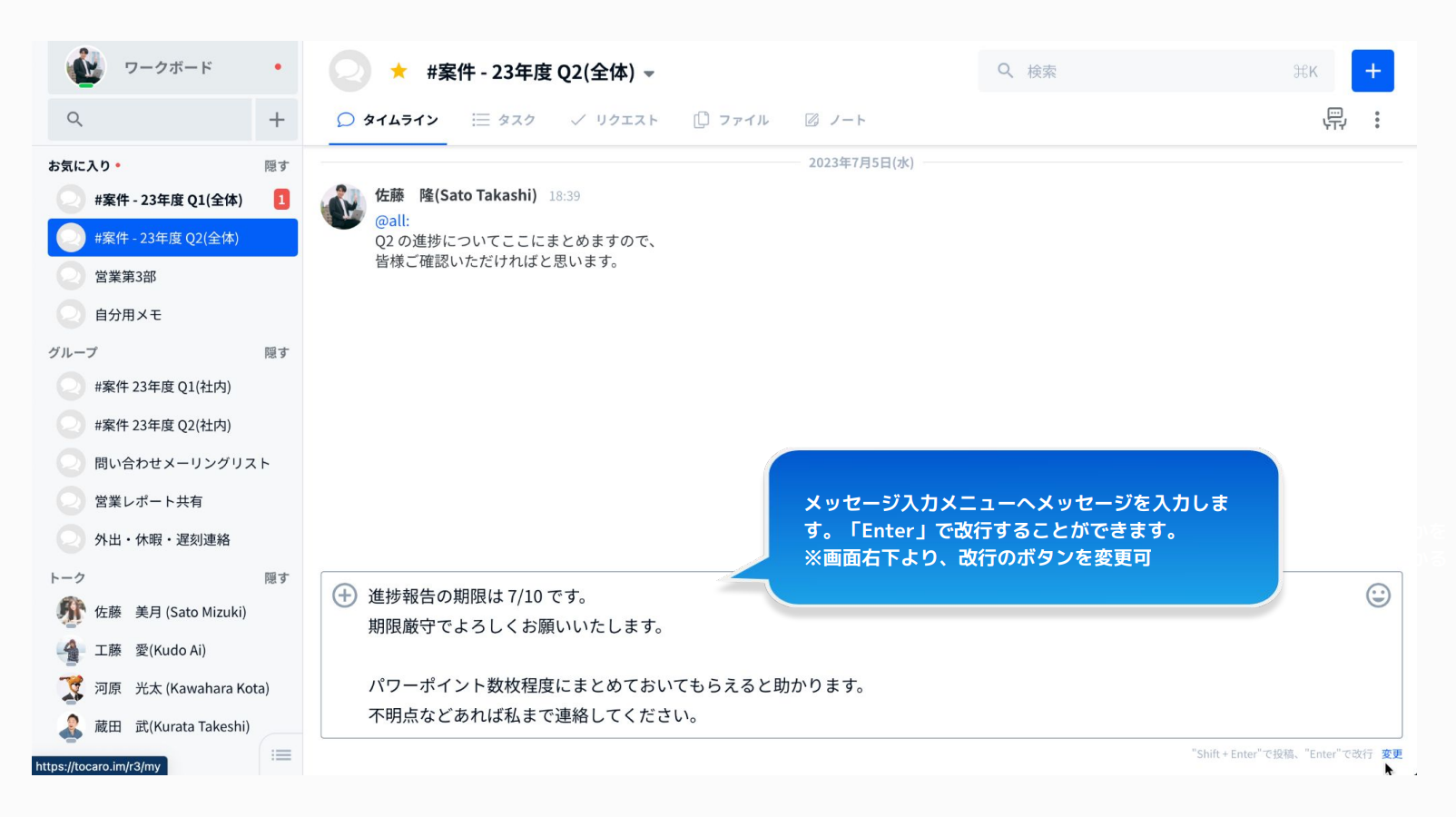Click the 18:39 message timestamp
Screen dimensions: 1456x817
pos(564,196)
